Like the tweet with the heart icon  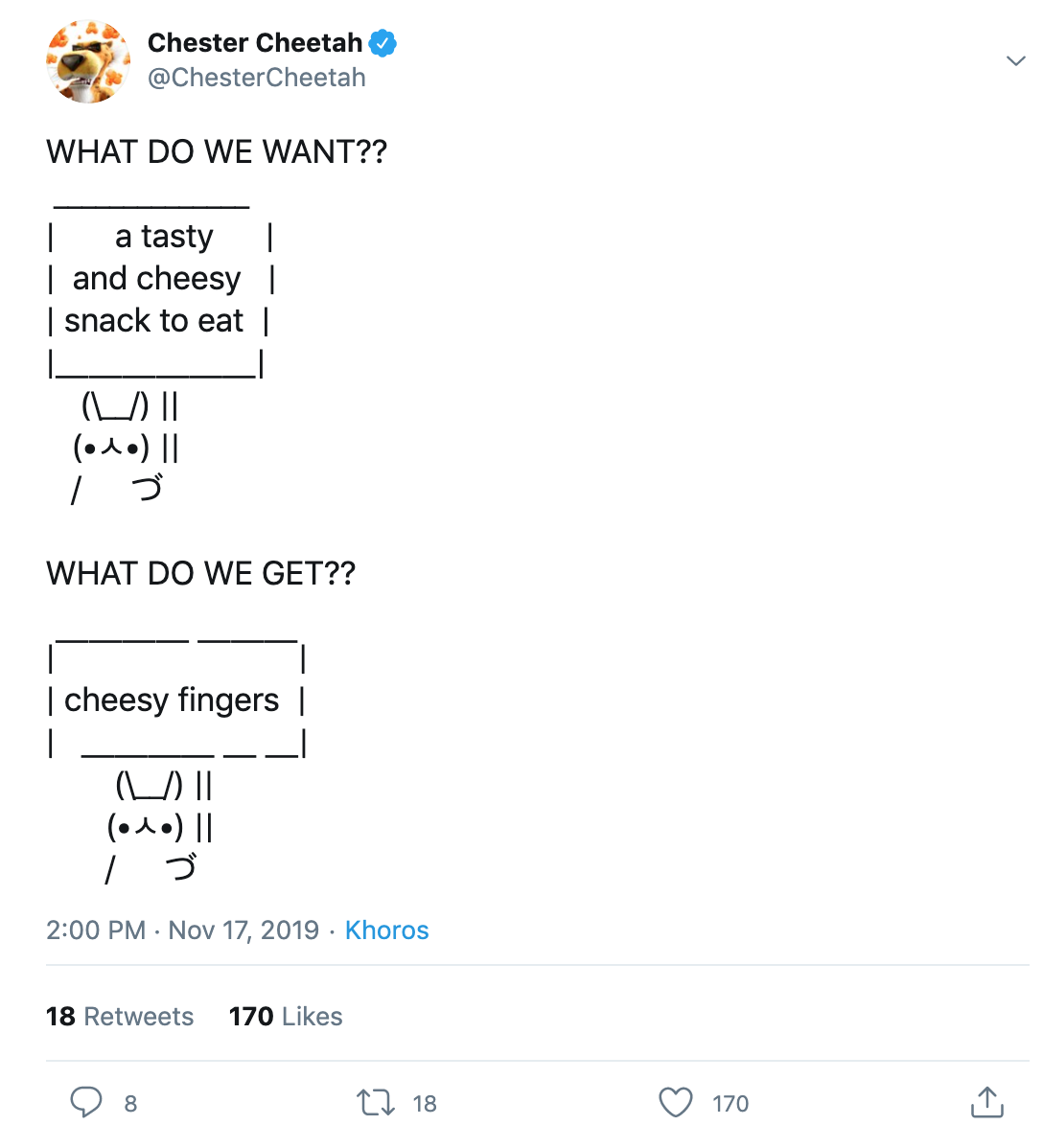pyautogui.click(x=676, y=1103)
